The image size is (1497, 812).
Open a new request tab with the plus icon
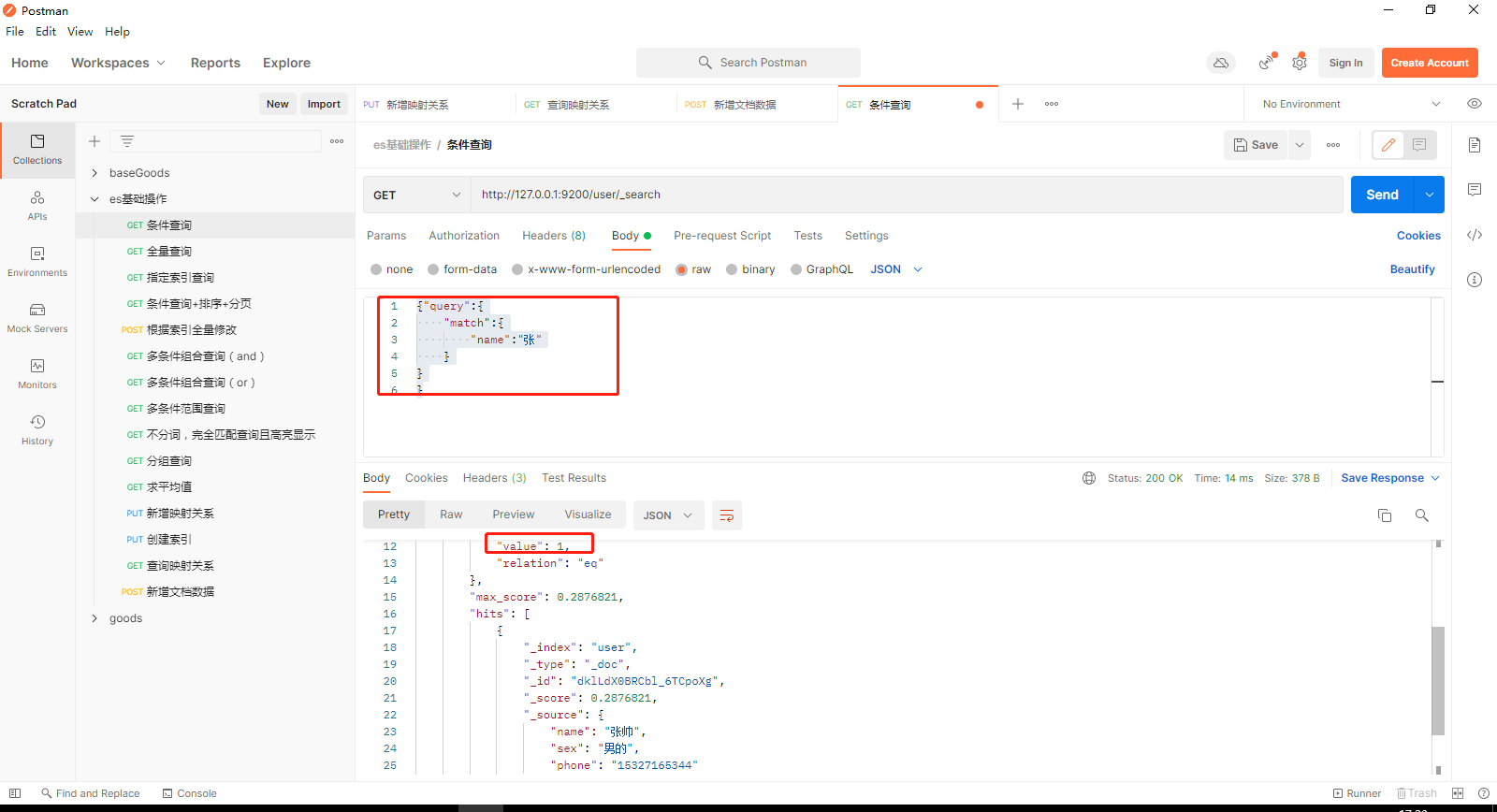coord(1018,104)
